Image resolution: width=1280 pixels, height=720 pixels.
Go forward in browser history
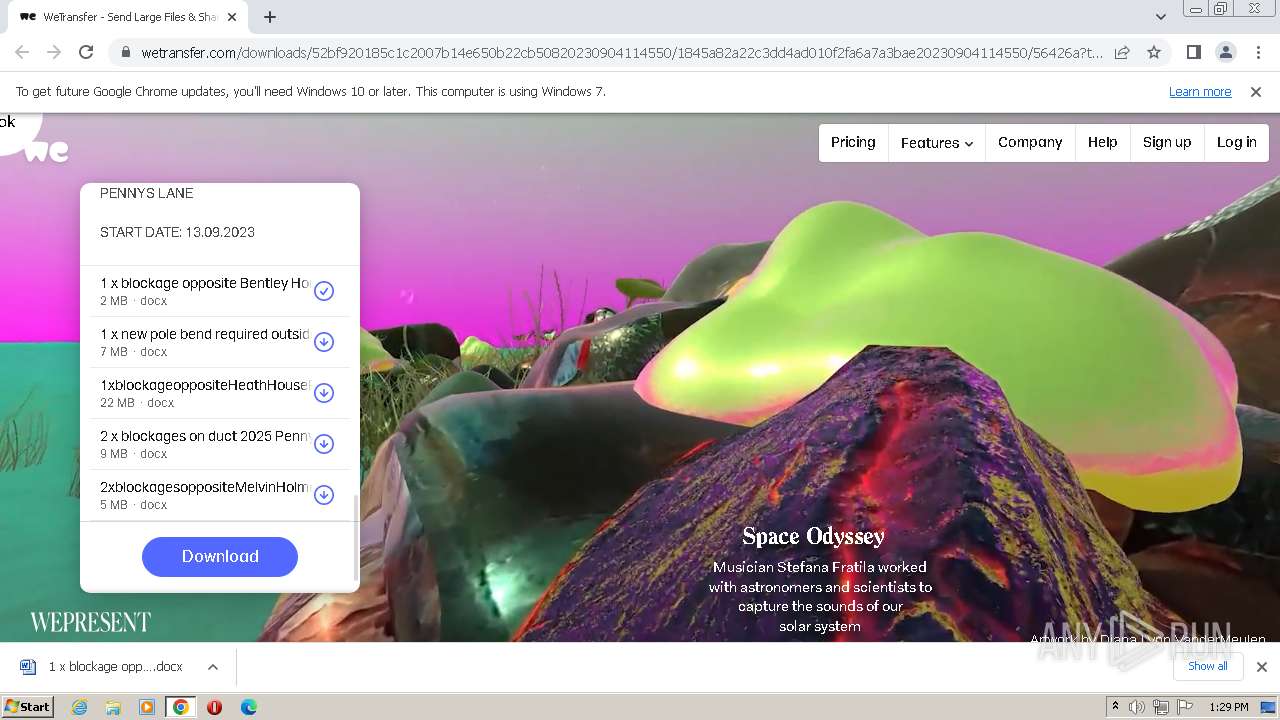point(54,52)
